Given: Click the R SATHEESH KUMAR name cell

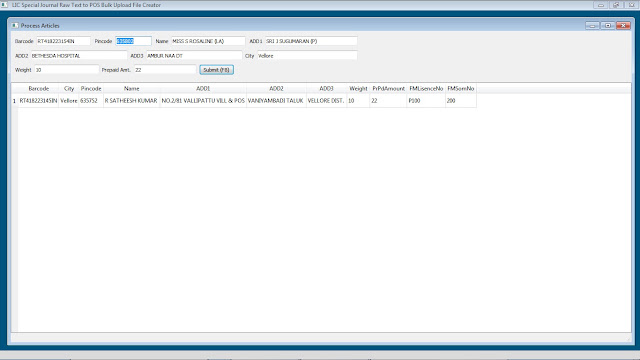Looking at the screenshot, I should tap(131, 101).
